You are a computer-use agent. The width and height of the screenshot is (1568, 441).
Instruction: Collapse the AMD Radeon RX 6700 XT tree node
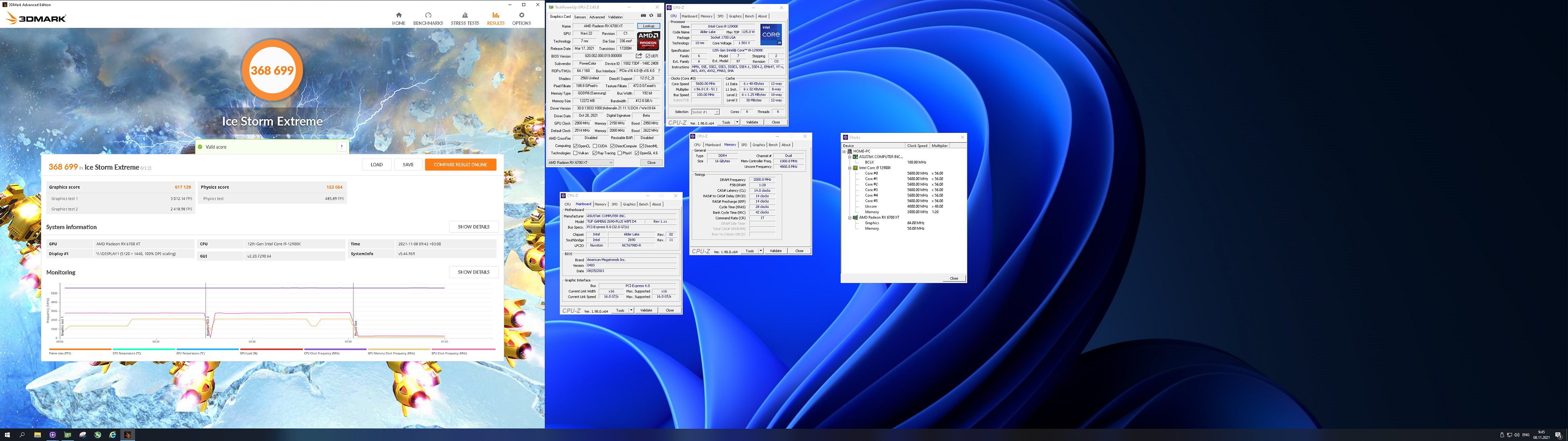[850, 217]
